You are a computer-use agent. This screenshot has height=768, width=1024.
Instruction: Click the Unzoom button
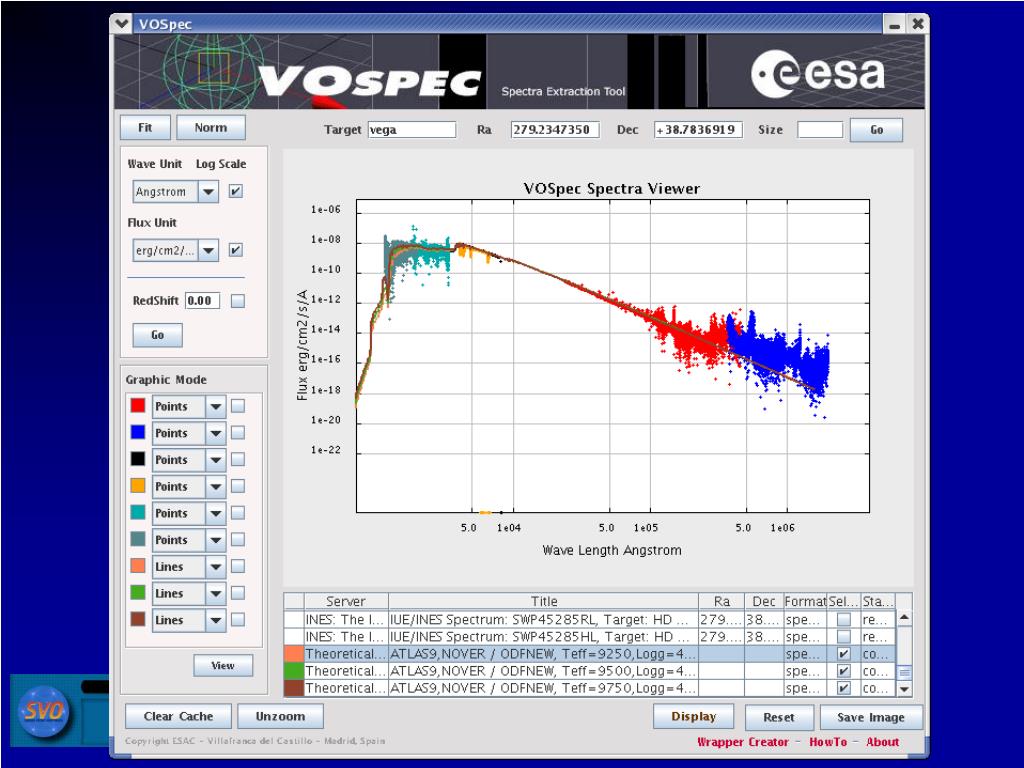[280, 716]
